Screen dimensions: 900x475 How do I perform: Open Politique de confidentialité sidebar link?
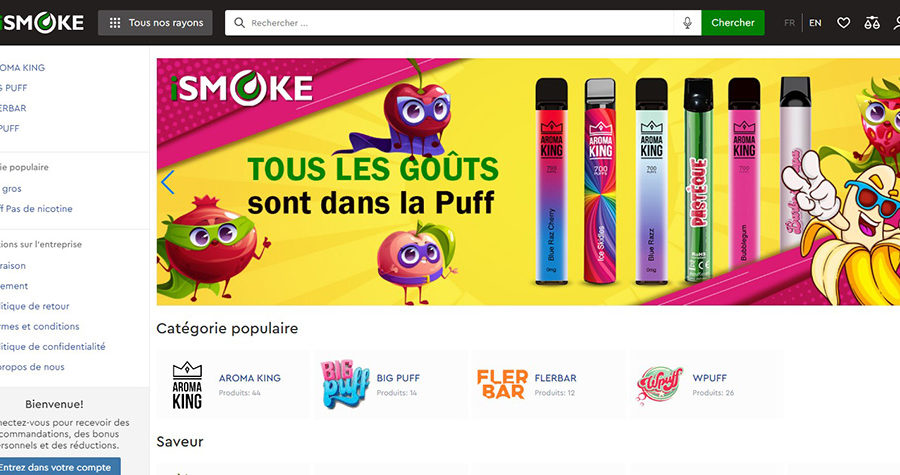[53, 346]
